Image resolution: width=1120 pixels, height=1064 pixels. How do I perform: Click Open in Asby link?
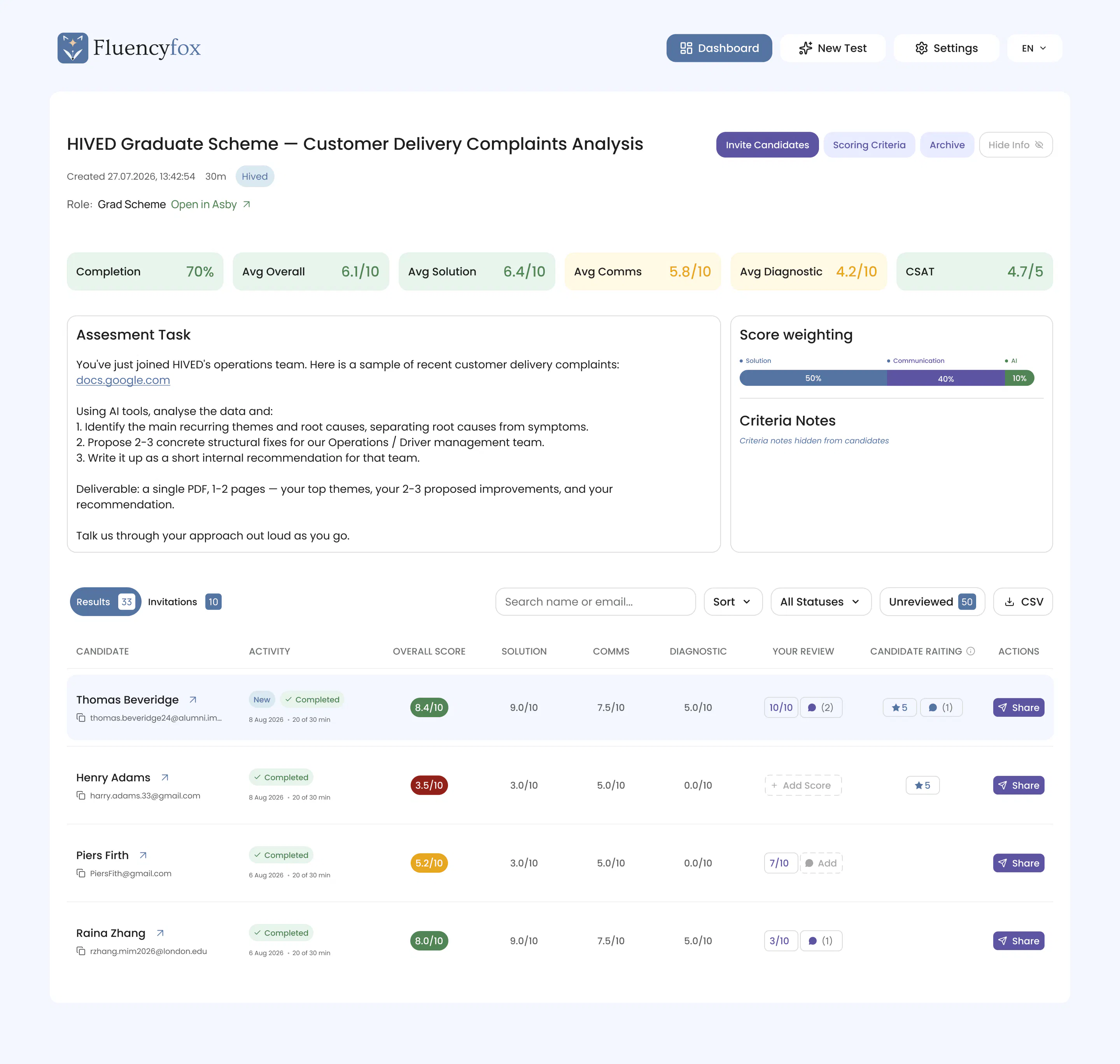(x=210, y=204)
